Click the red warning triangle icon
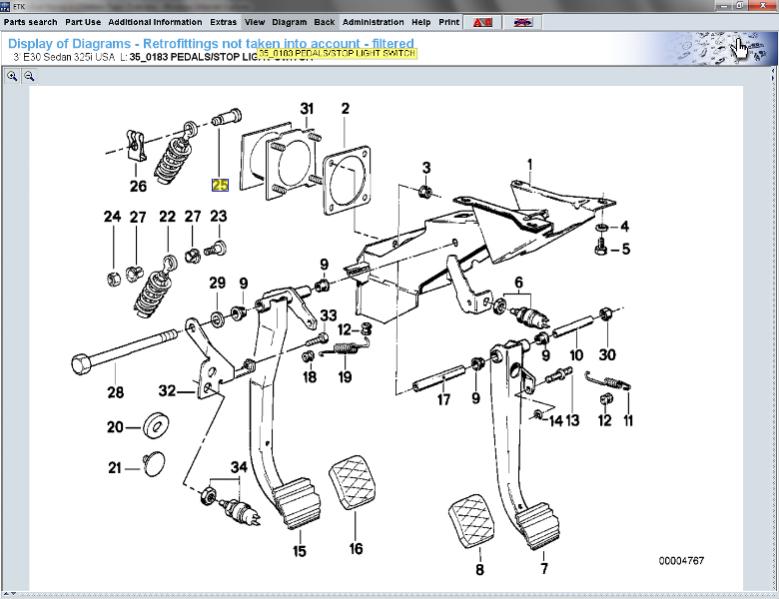Screen dimensions: 779x599 [483, 22]
